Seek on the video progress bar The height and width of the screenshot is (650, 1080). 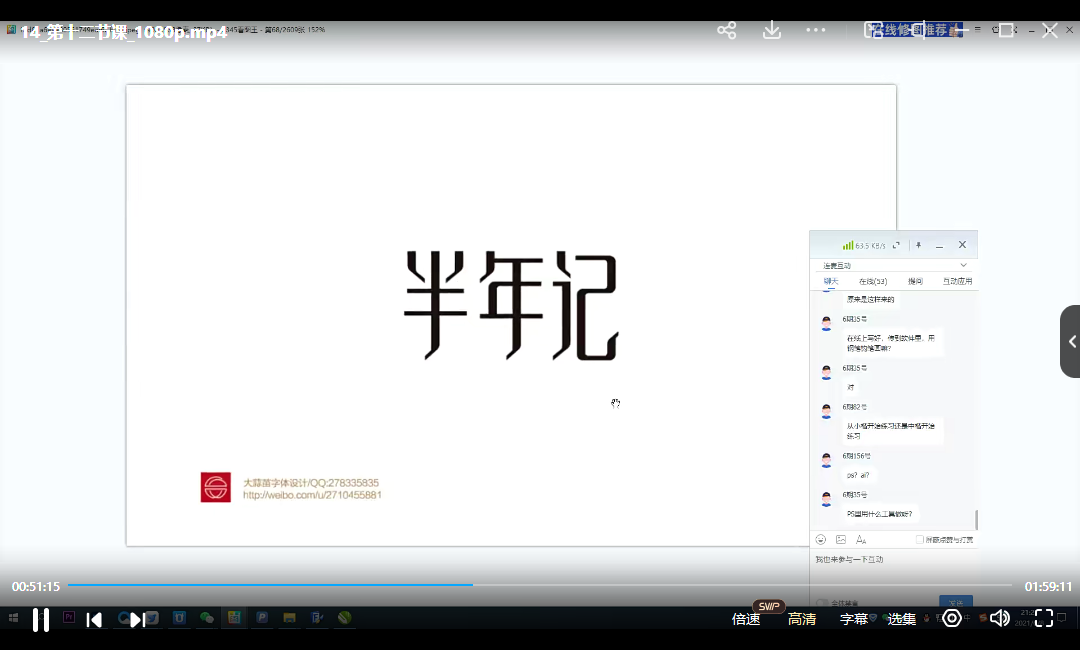539,585
